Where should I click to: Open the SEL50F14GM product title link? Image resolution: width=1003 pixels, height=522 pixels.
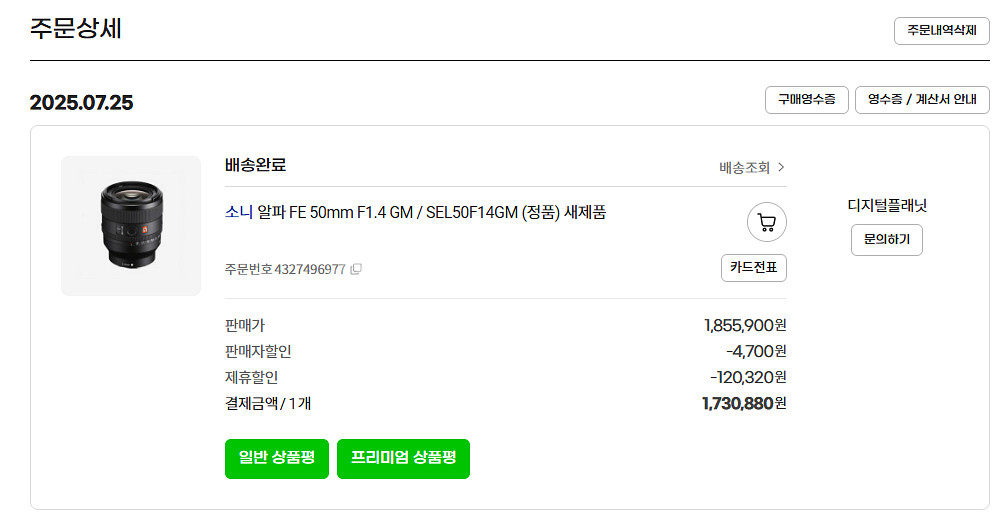pos(432,212)
